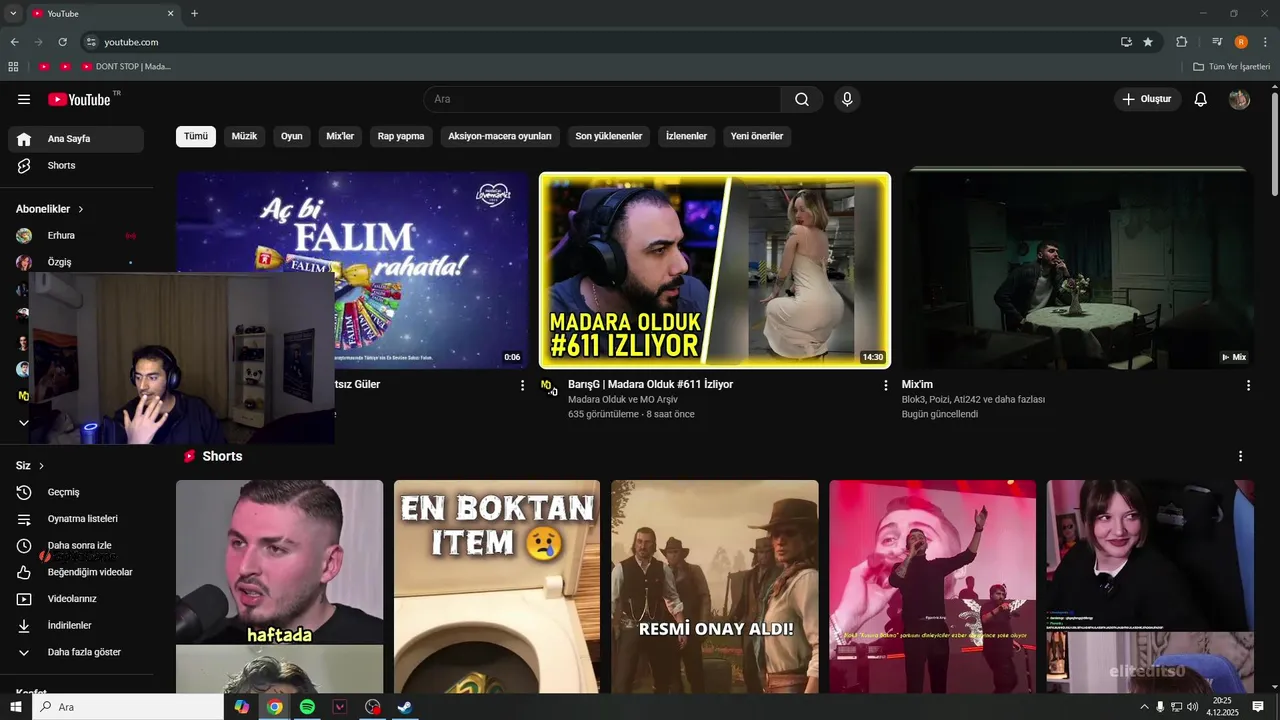Image resolution: width=1280 pixels, height=720 pixels.
Task: Open the YouTube account avatar menu
Action: click(x=1239, y=99)
